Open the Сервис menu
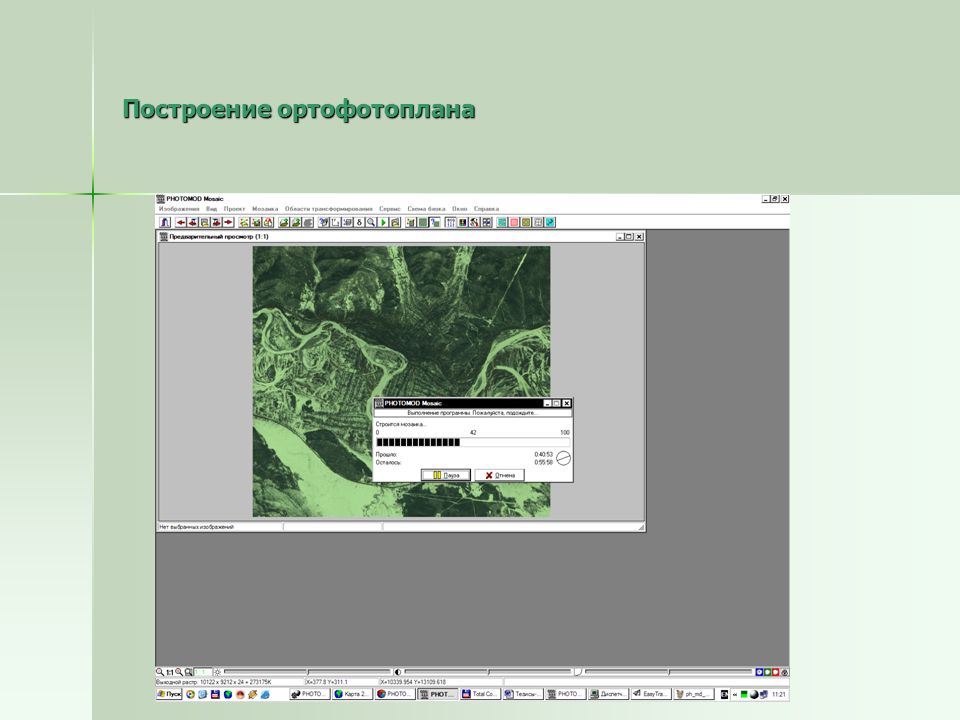 click(x=389, y=209)
